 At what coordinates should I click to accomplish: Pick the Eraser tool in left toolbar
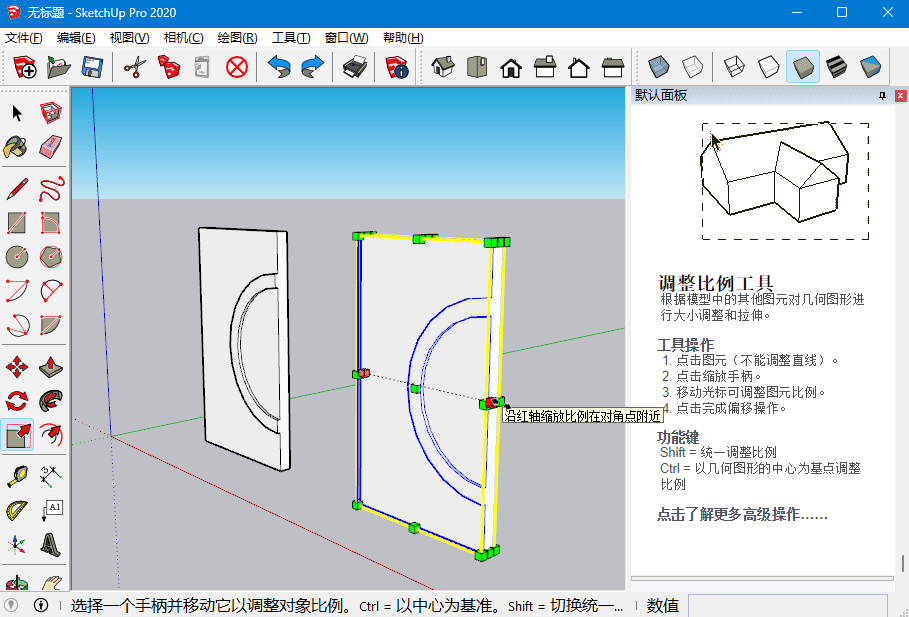point(51,147)
